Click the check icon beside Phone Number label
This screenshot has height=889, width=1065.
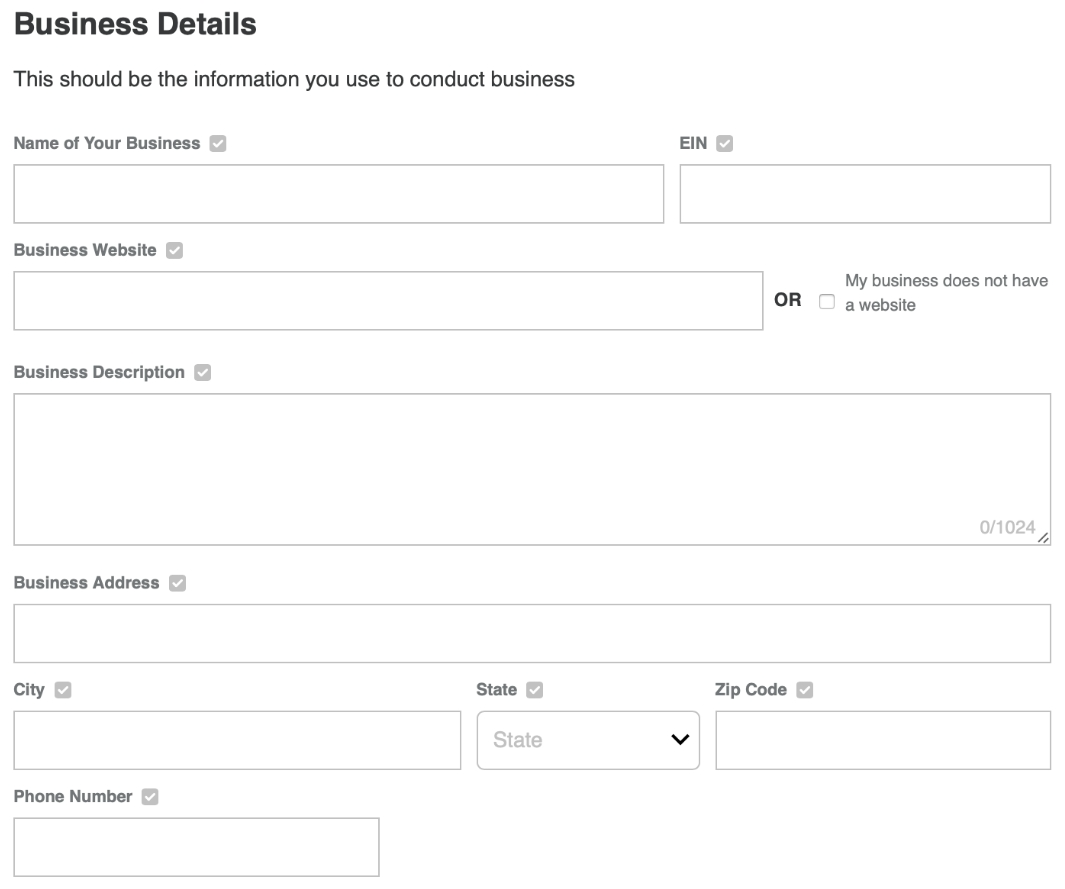(150, 797)
